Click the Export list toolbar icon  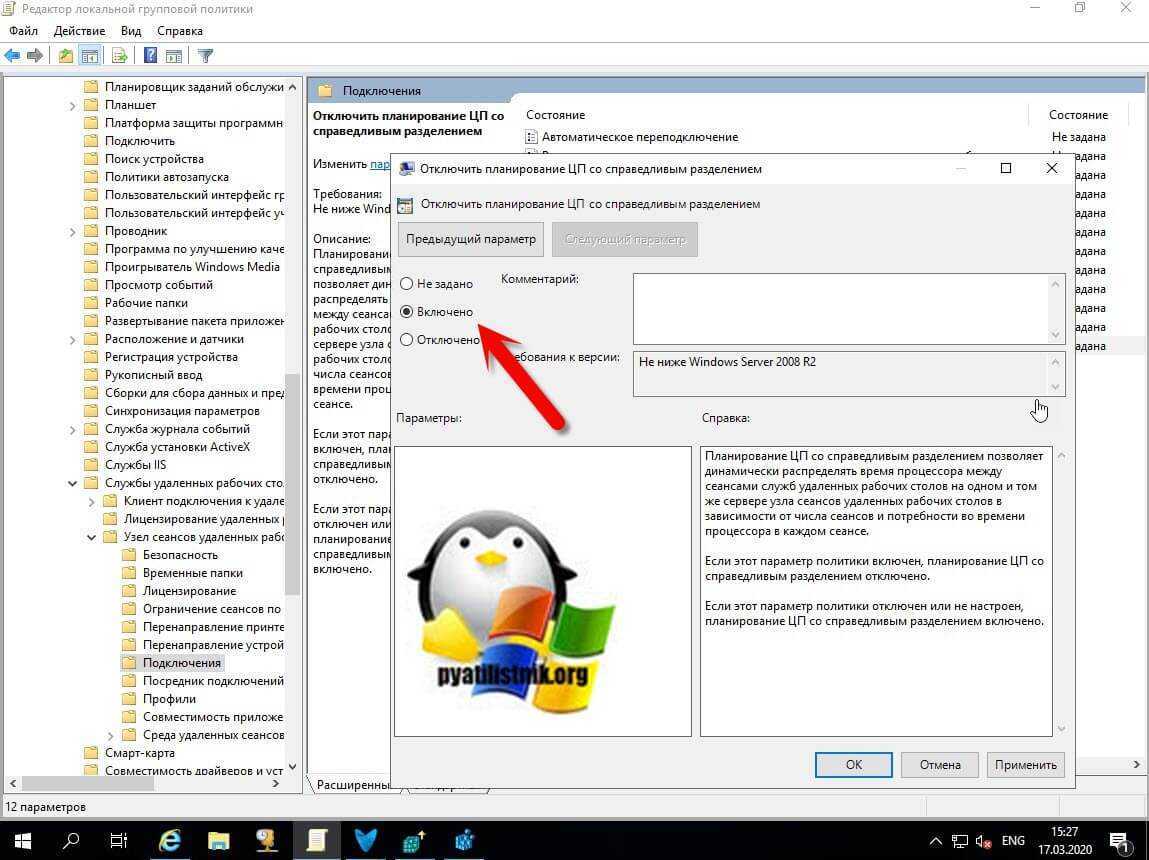[119, 56]
